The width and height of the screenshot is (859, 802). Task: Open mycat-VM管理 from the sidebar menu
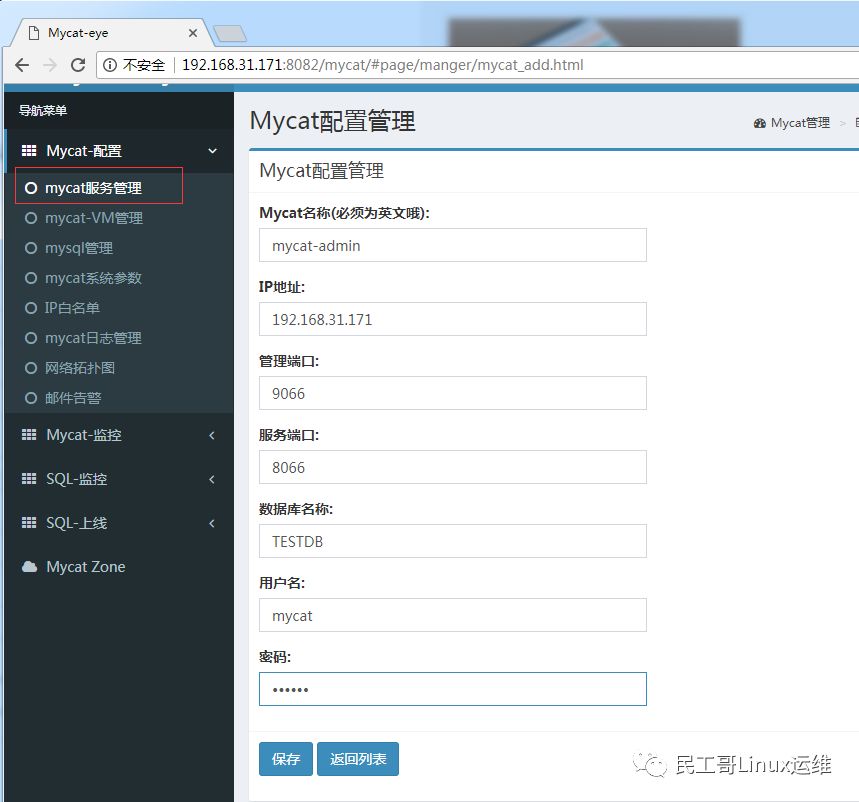pyautogui.click(x=95, y=218)
